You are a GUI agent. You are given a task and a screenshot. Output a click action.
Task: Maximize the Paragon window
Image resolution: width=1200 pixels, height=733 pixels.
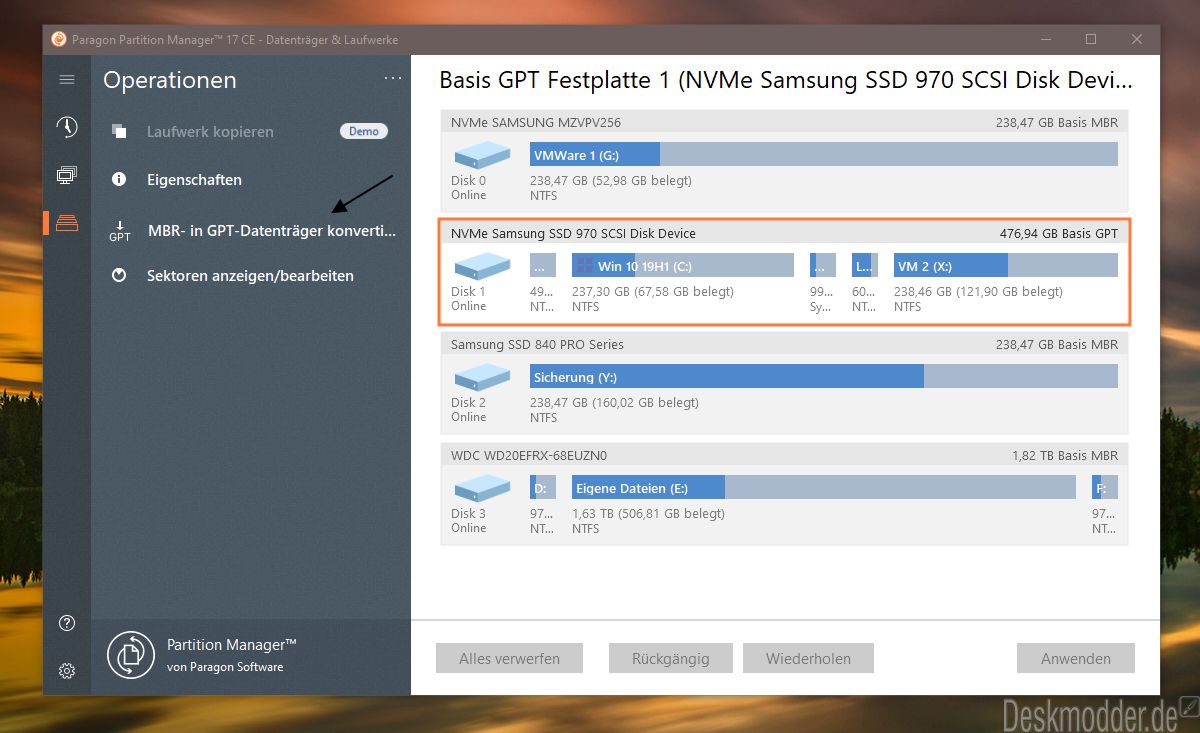1091,39
